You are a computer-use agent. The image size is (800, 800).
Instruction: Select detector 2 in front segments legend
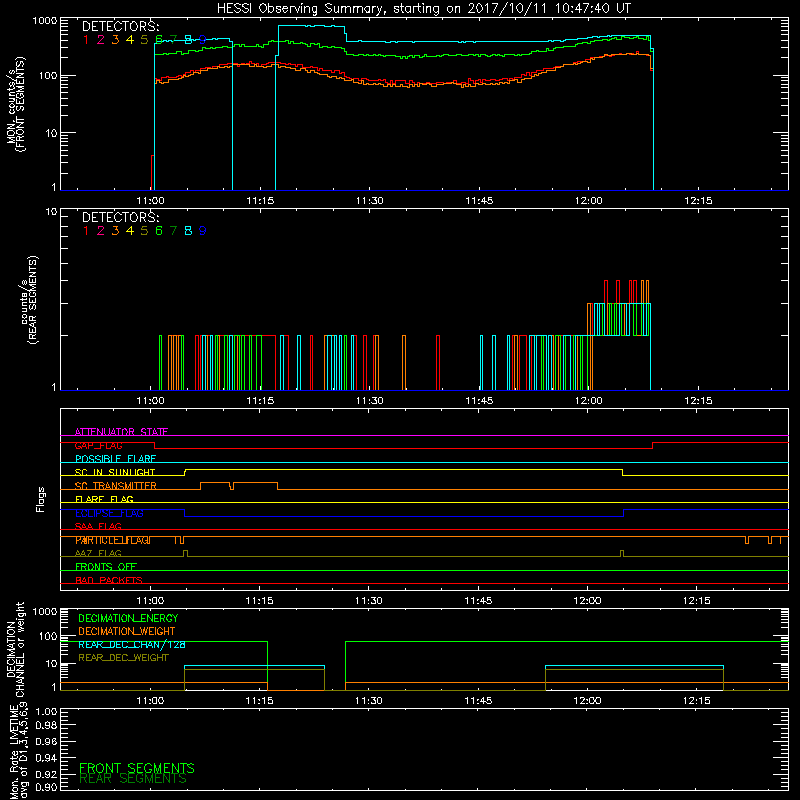(101, 40)
